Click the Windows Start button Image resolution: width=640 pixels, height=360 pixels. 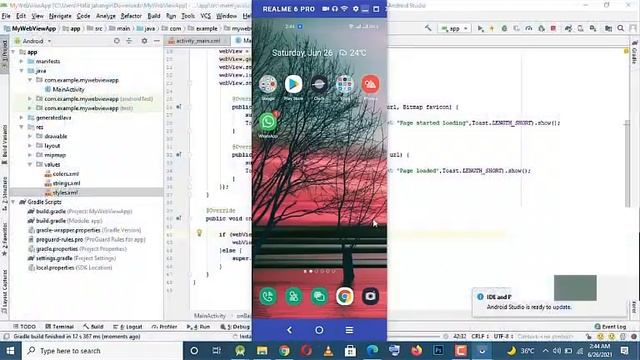click(10, 351)
